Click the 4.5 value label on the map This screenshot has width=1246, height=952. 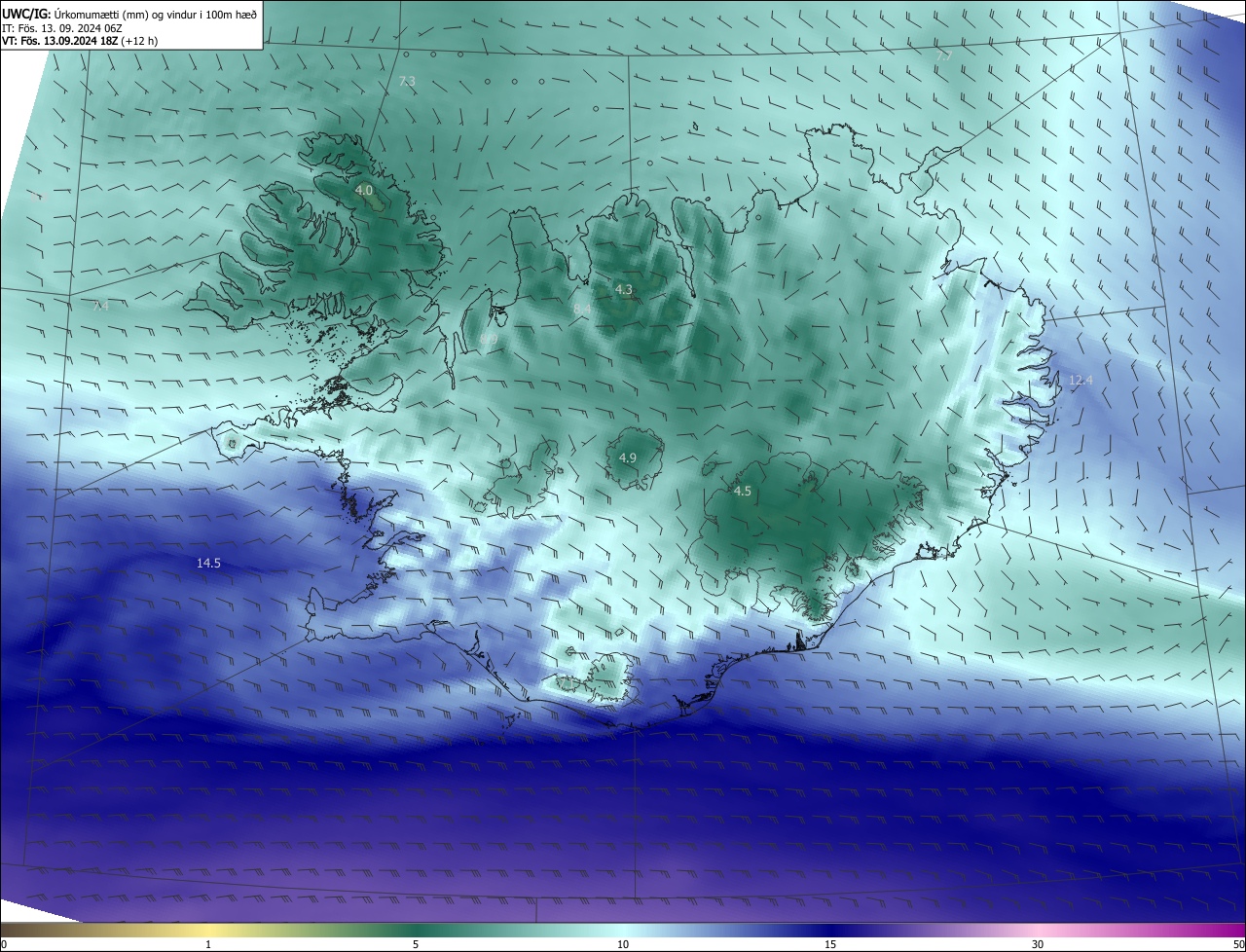[x=743, y=492]
